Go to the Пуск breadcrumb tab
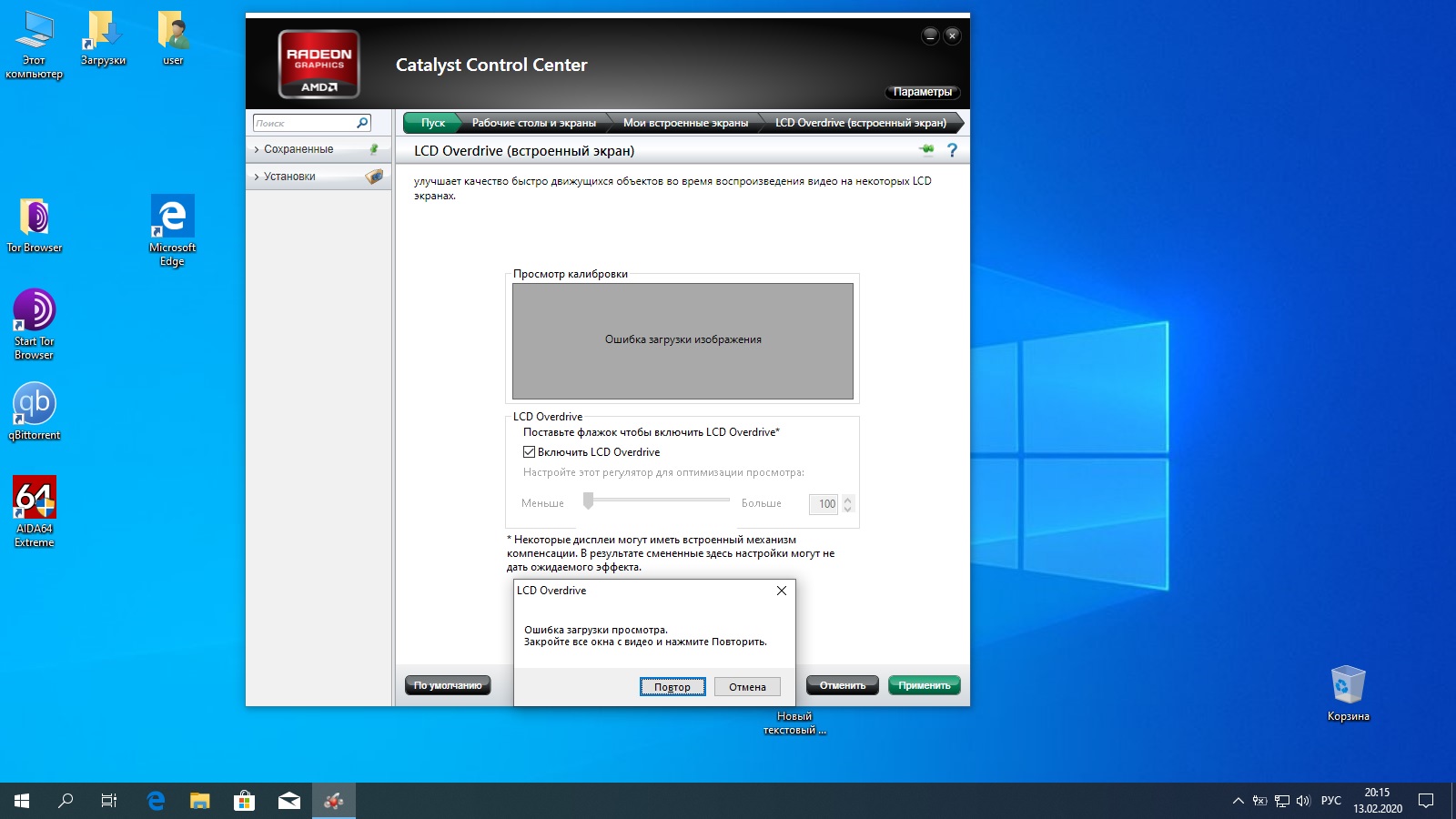 432,123
